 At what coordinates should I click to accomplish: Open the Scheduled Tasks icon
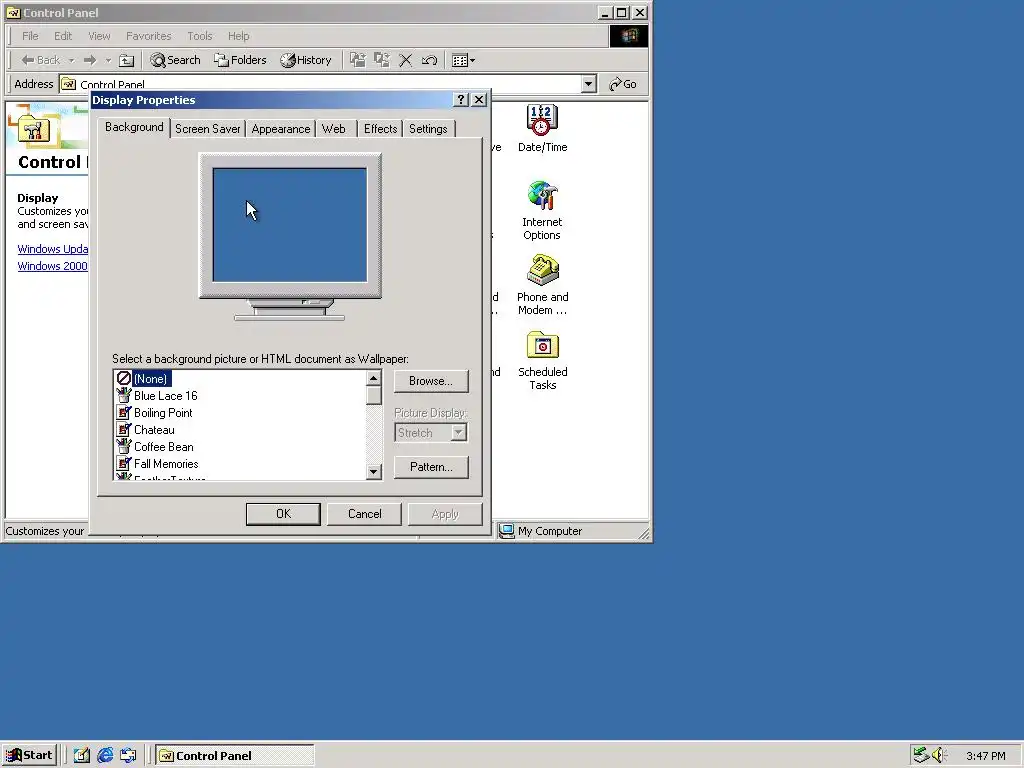[542, 360]
